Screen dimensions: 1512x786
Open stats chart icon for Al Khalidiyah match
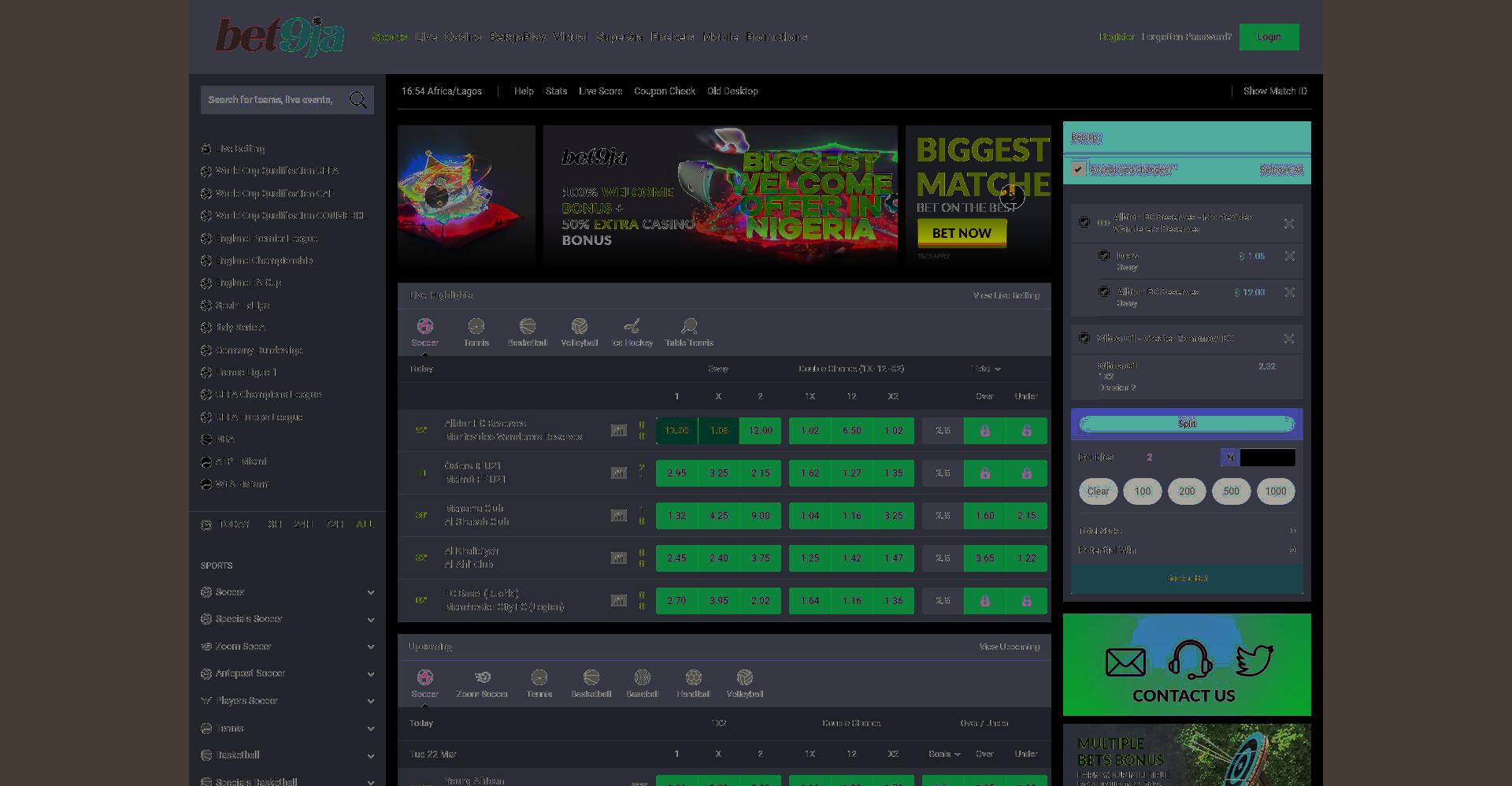tap(619, 558)
